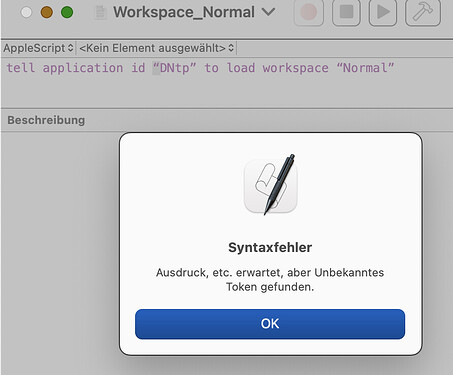Click the Script Editor icon in the dialog
This screenshot has height=375, width=453.
pos(270,185)
